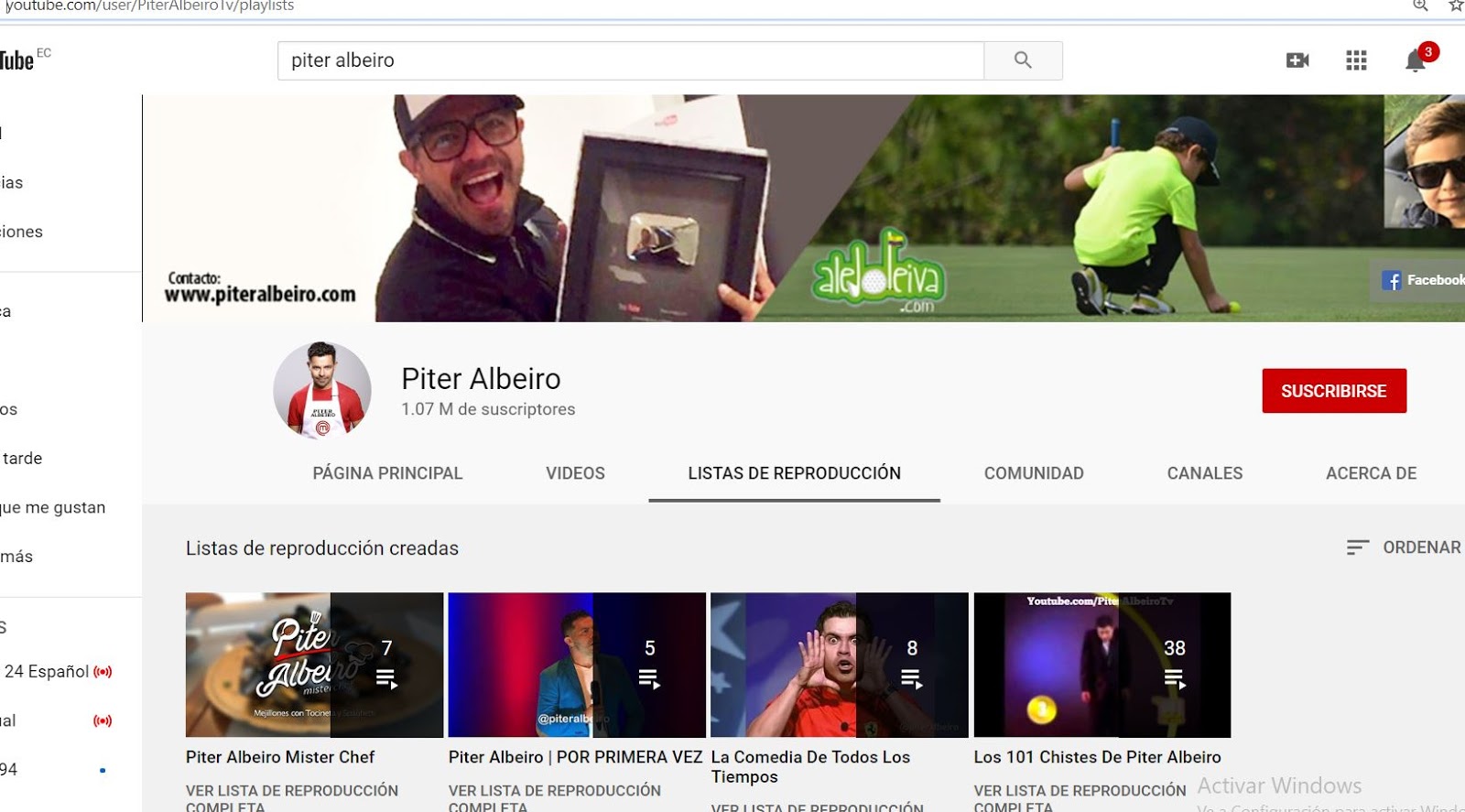The image size is (1465, 812).
Task: Open the YouTube apps grid icon
Action: point(1356,60)
